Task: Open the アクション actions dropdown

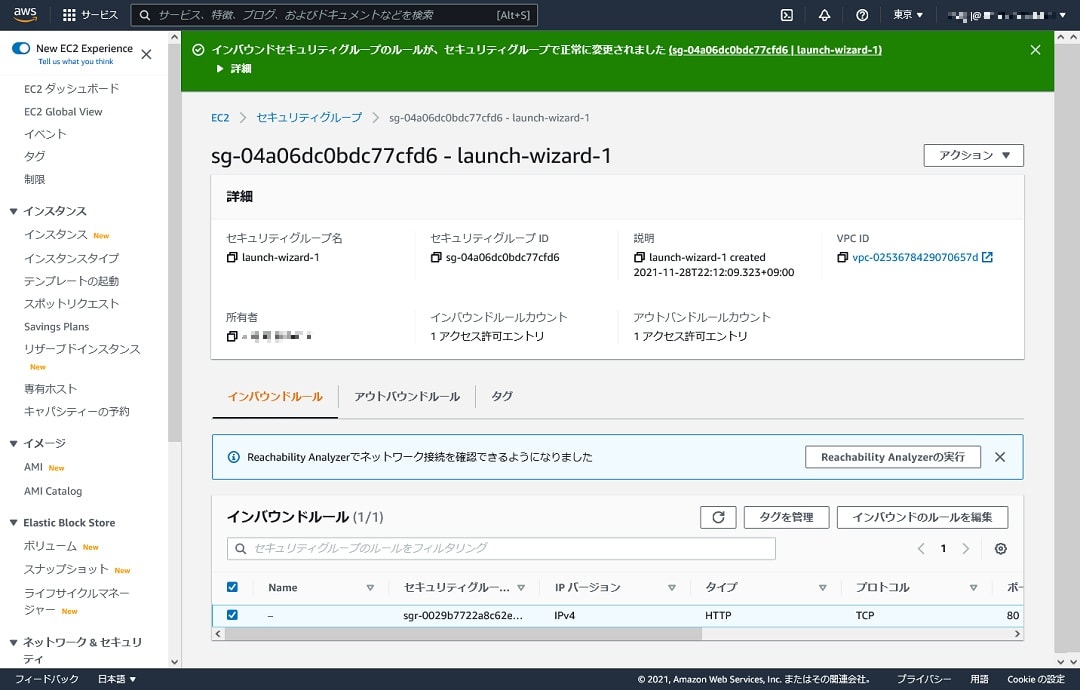Action: click(x=973, y=156)
